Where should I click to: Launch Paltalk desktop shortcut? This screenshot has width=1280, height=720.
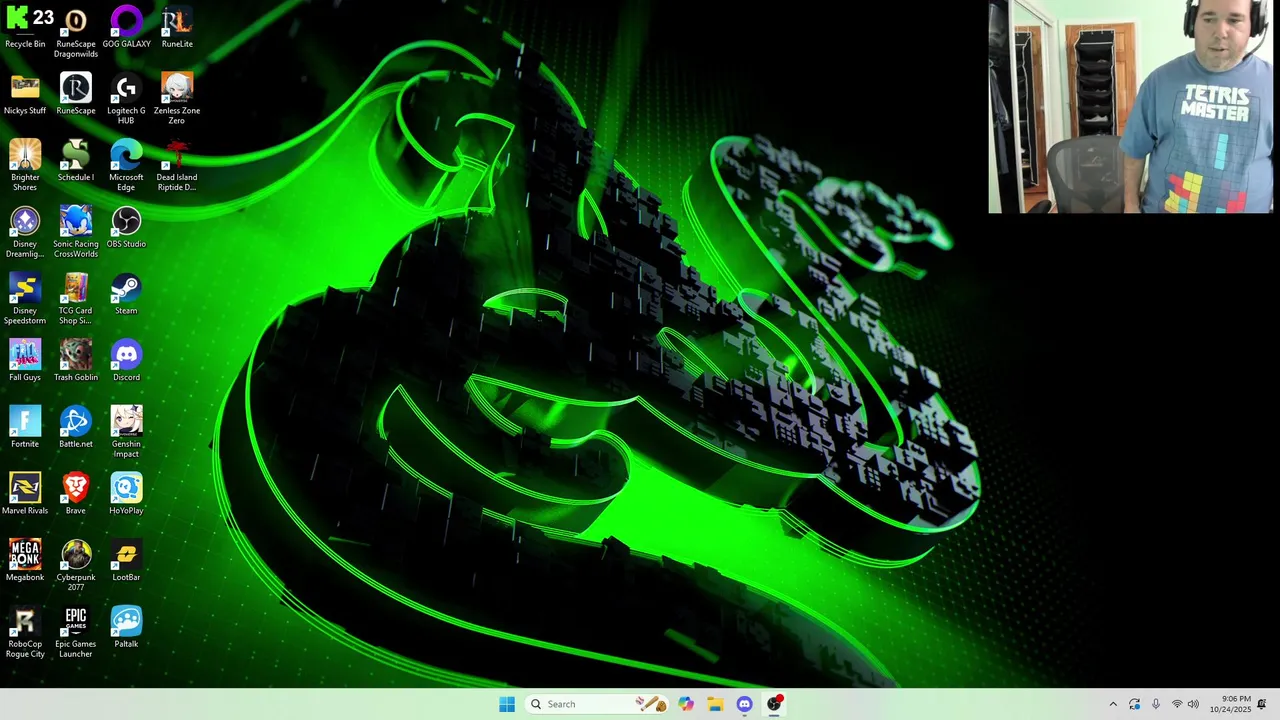coord(126,627)
